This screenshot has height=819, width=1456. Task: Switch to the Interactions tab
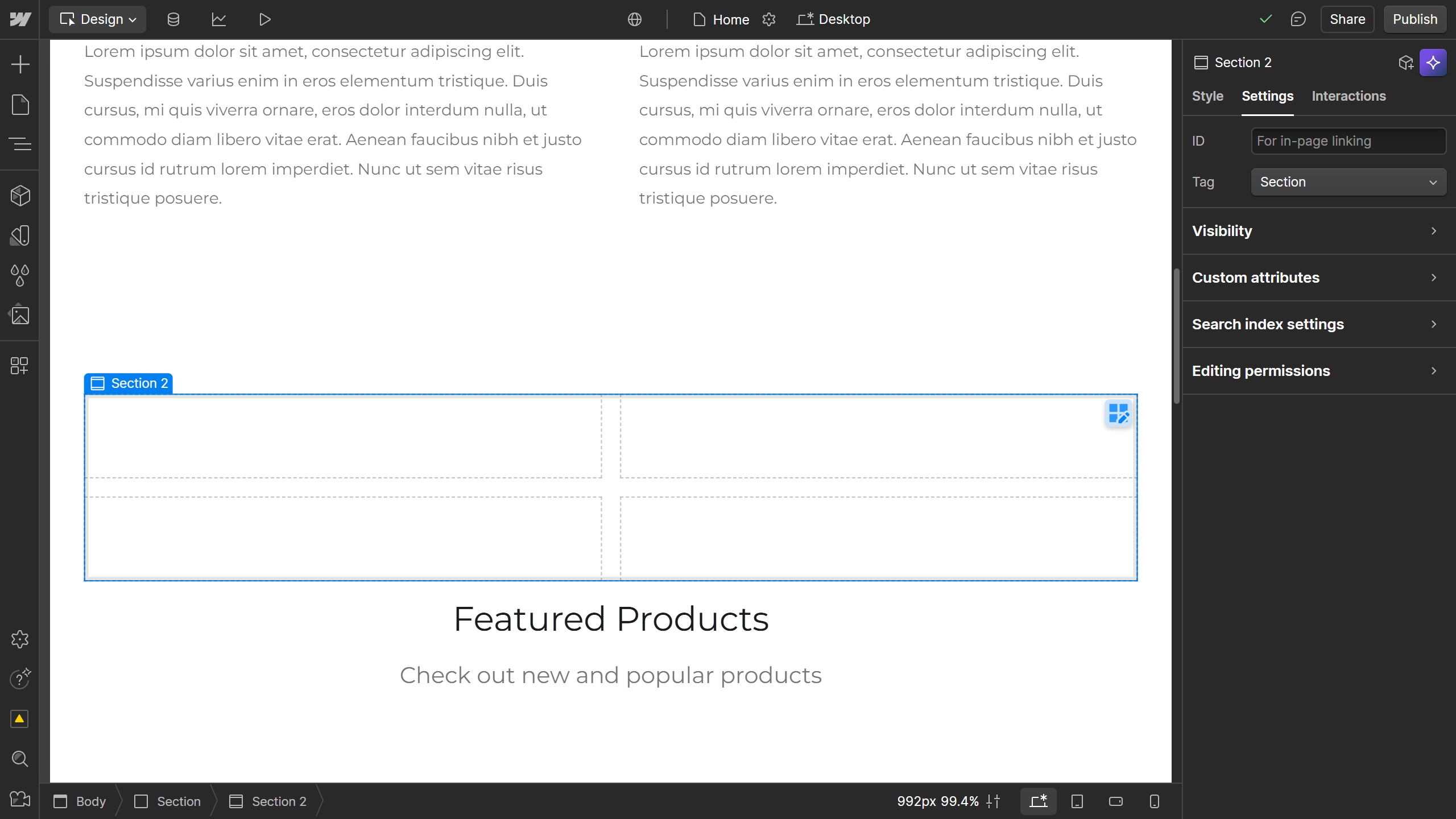(1349, 96)
